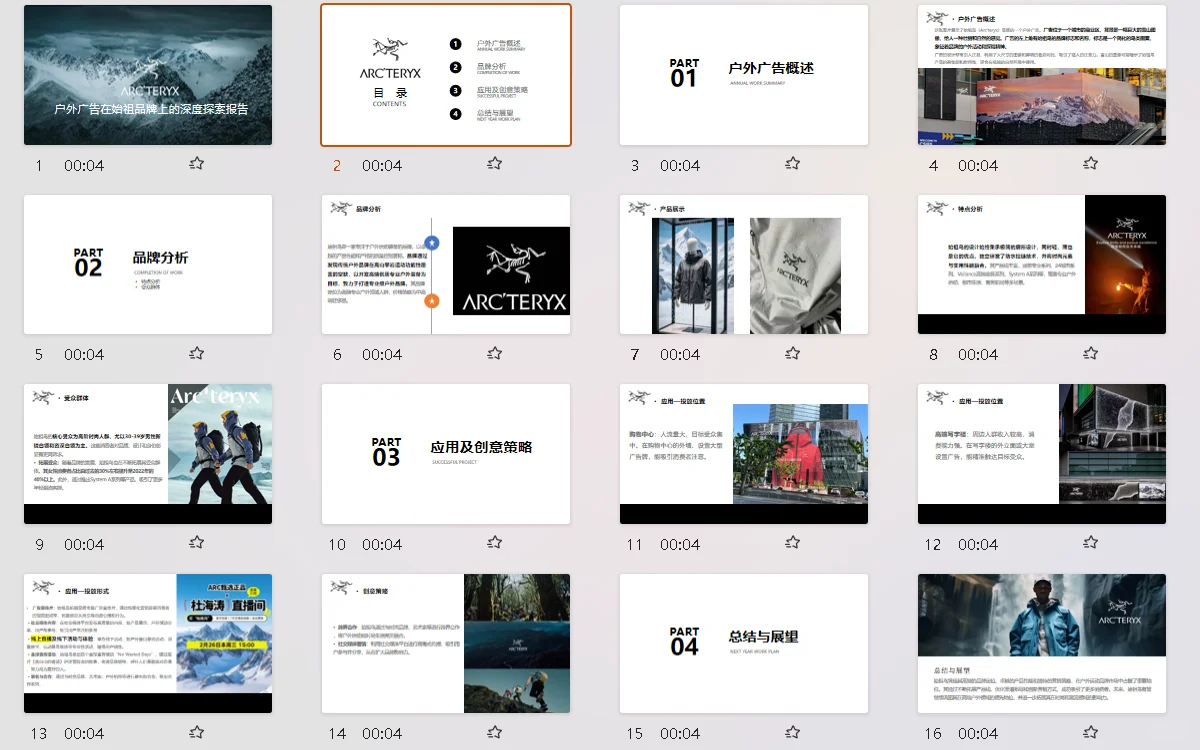Click the animation star icon under slide 10
This screenshot has width=1200, height=750.
tap(495, 542)
